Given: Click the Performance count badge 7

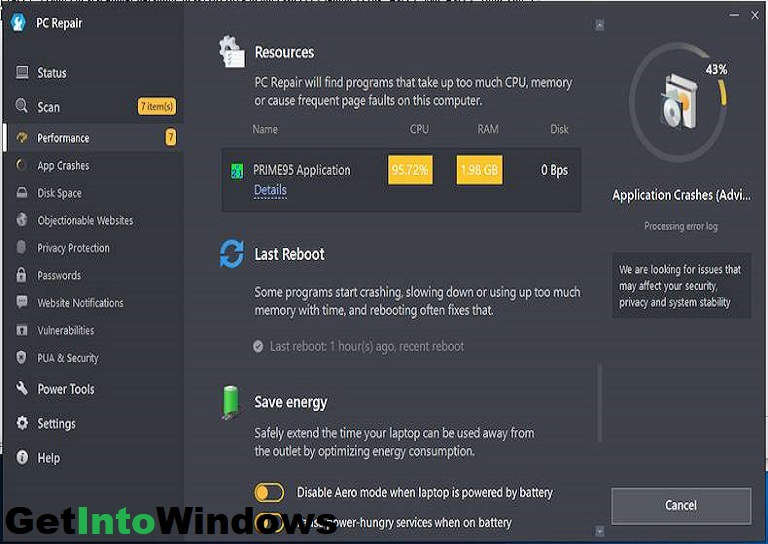Looking at the screenshot, I should pos(170,138).
